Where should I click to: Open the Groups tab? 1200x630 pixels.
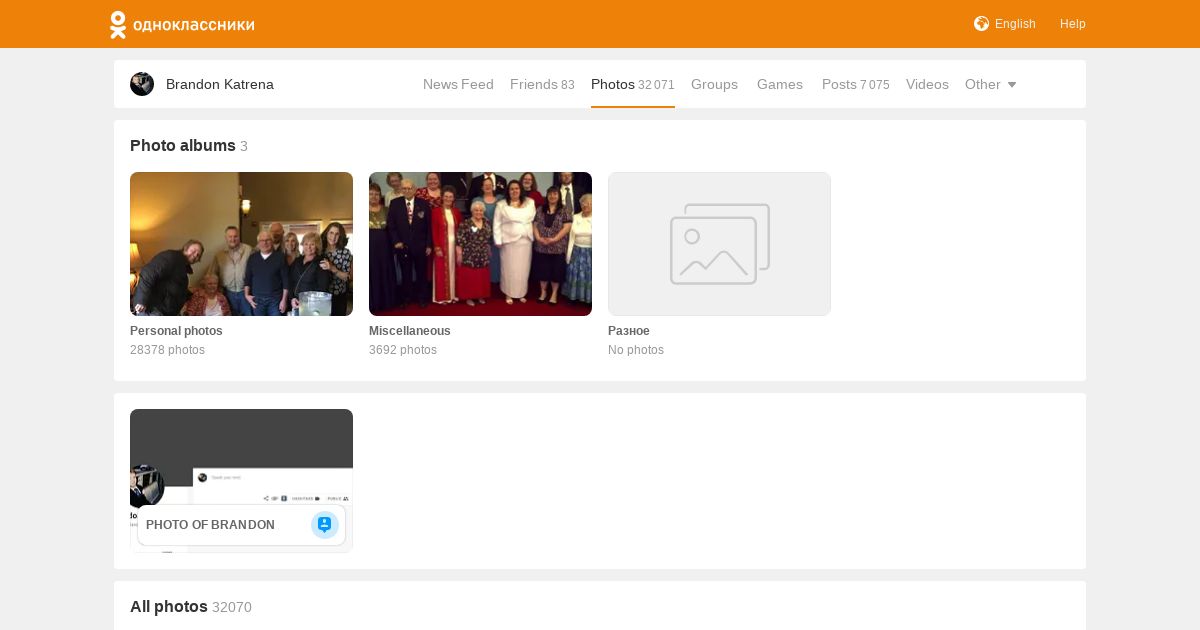[714, 84]
